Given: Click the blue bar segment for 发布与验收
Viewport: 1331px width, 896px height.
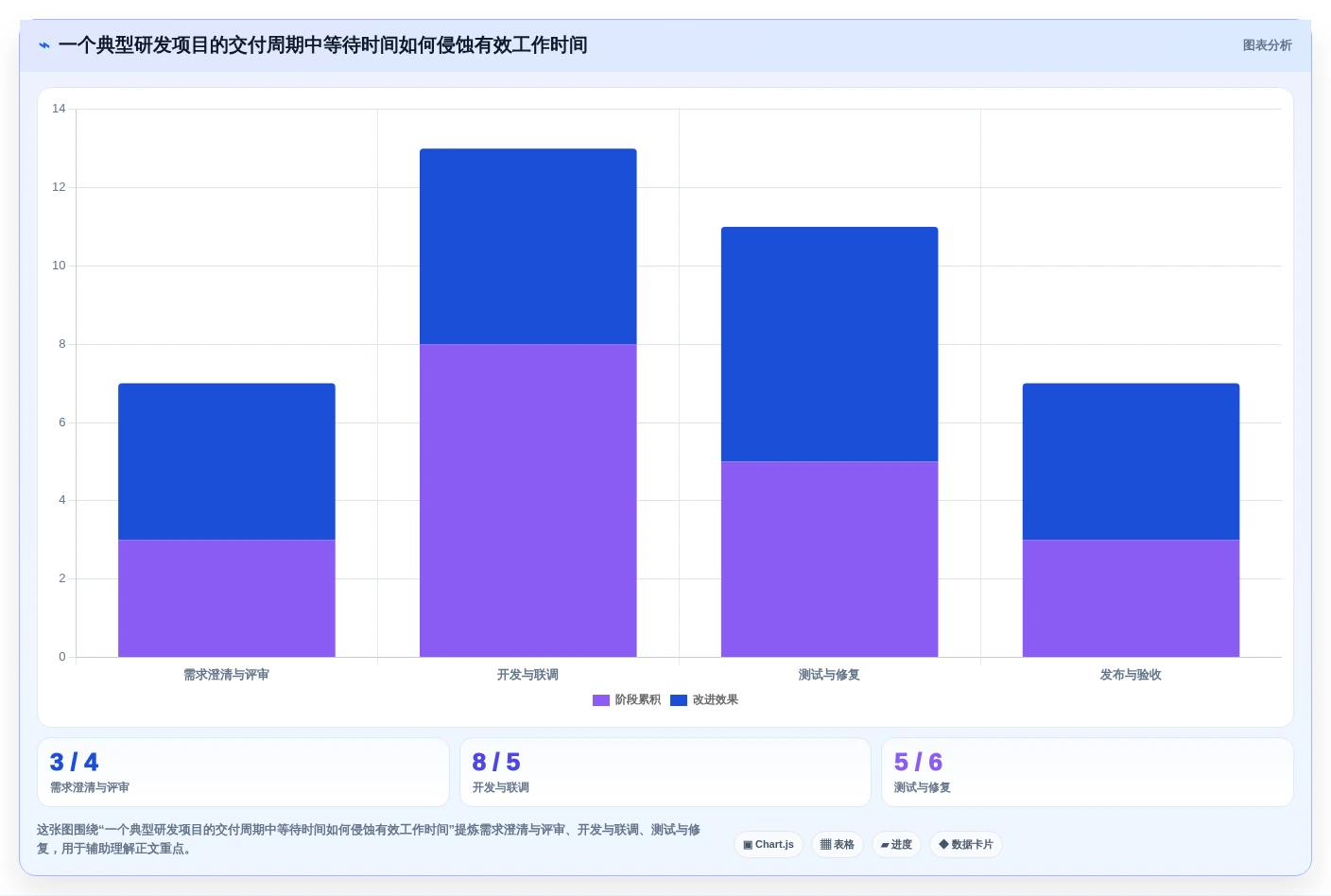Looking at the screenshot, I should tap(1132, 461).
